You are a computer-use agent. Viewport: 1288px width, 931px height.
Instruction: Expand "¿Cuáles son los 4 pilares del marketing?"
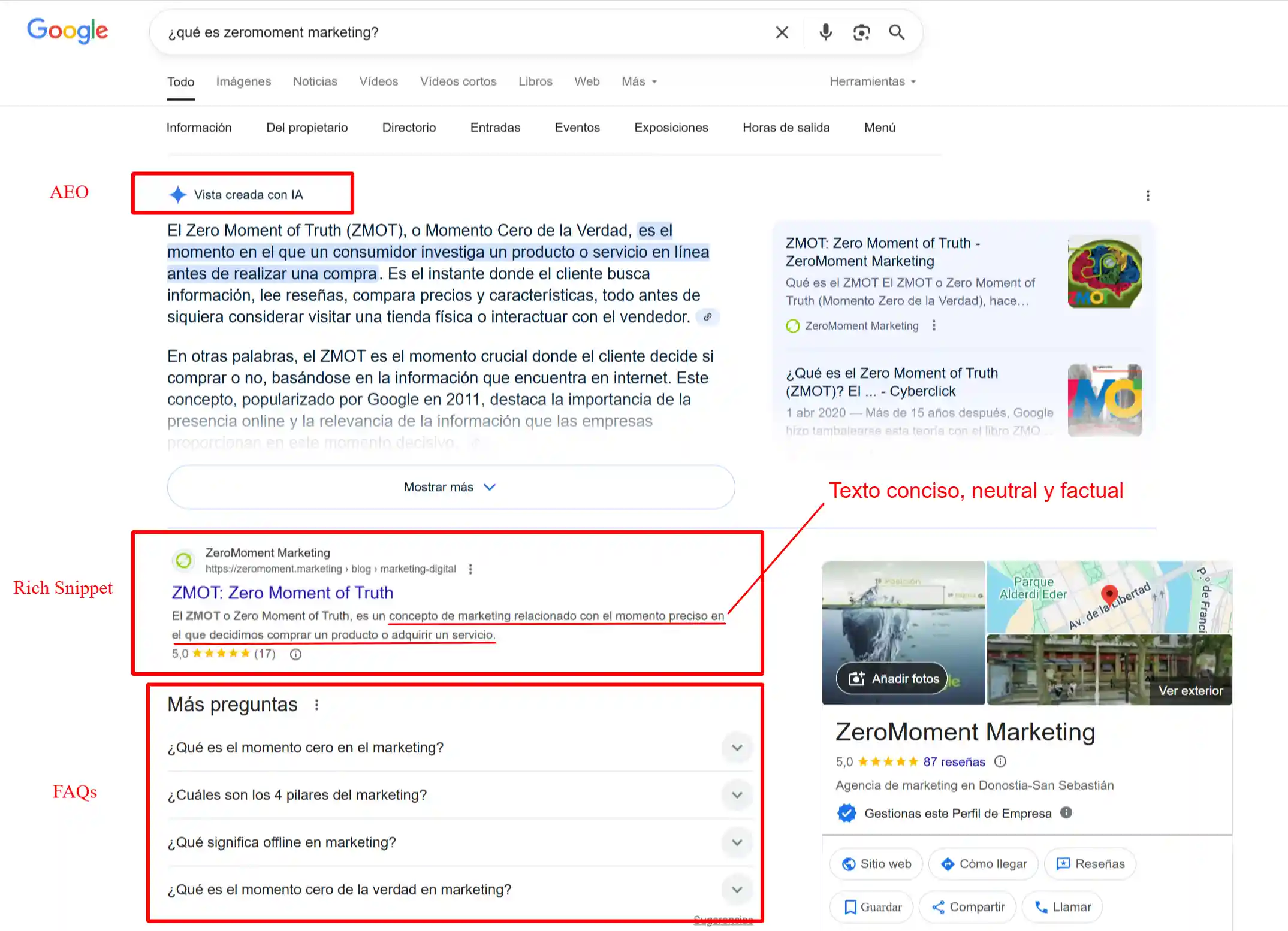coord(737,795)
